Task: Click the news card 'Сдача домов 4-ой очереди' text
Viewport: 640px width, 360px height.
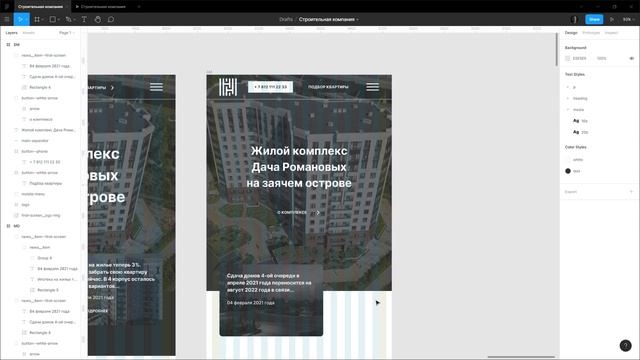Action: [x=269, y=282]
